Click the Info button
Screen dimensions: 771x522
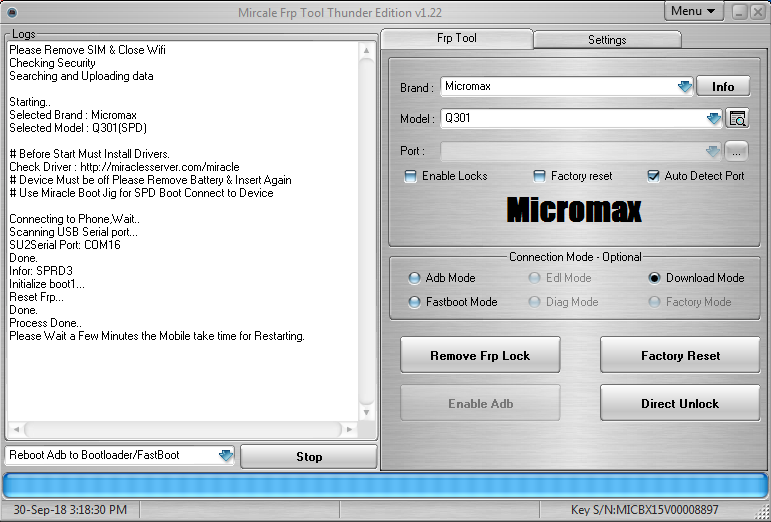point(723,87)
